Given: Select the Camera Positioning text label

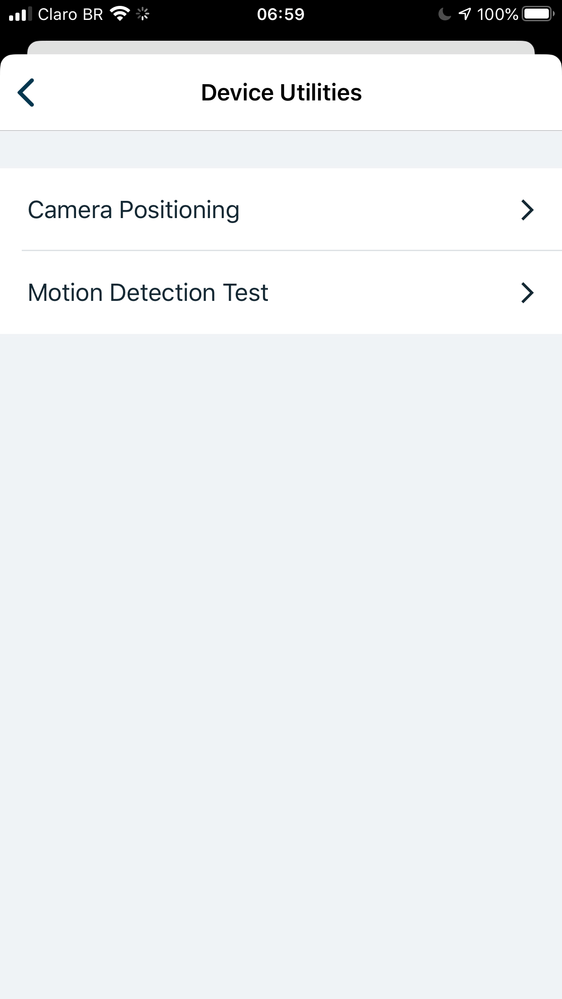Looking at the screenshot, I should 134,210.
